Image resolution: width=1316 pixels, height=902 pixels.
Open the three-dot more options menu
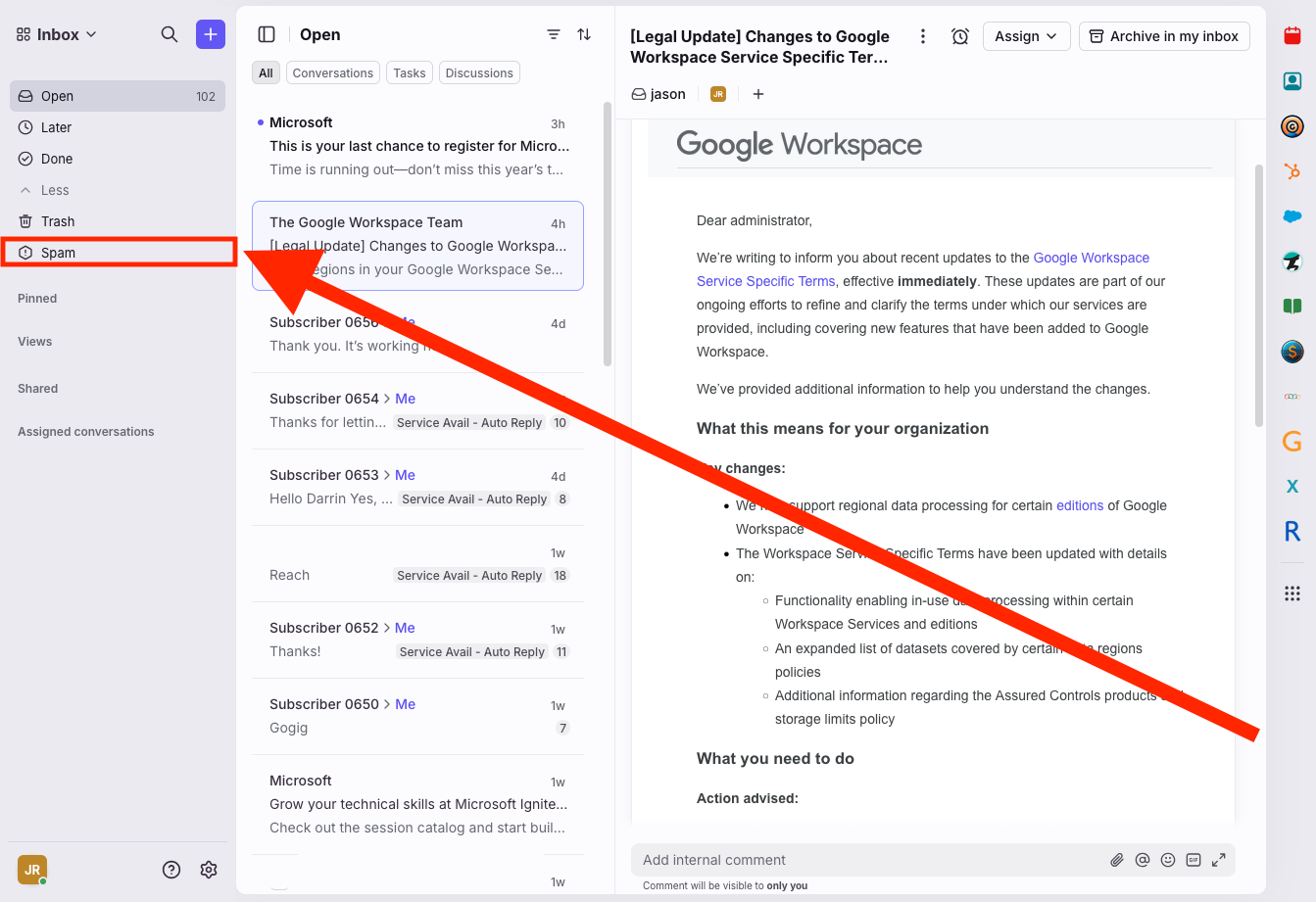922,36
